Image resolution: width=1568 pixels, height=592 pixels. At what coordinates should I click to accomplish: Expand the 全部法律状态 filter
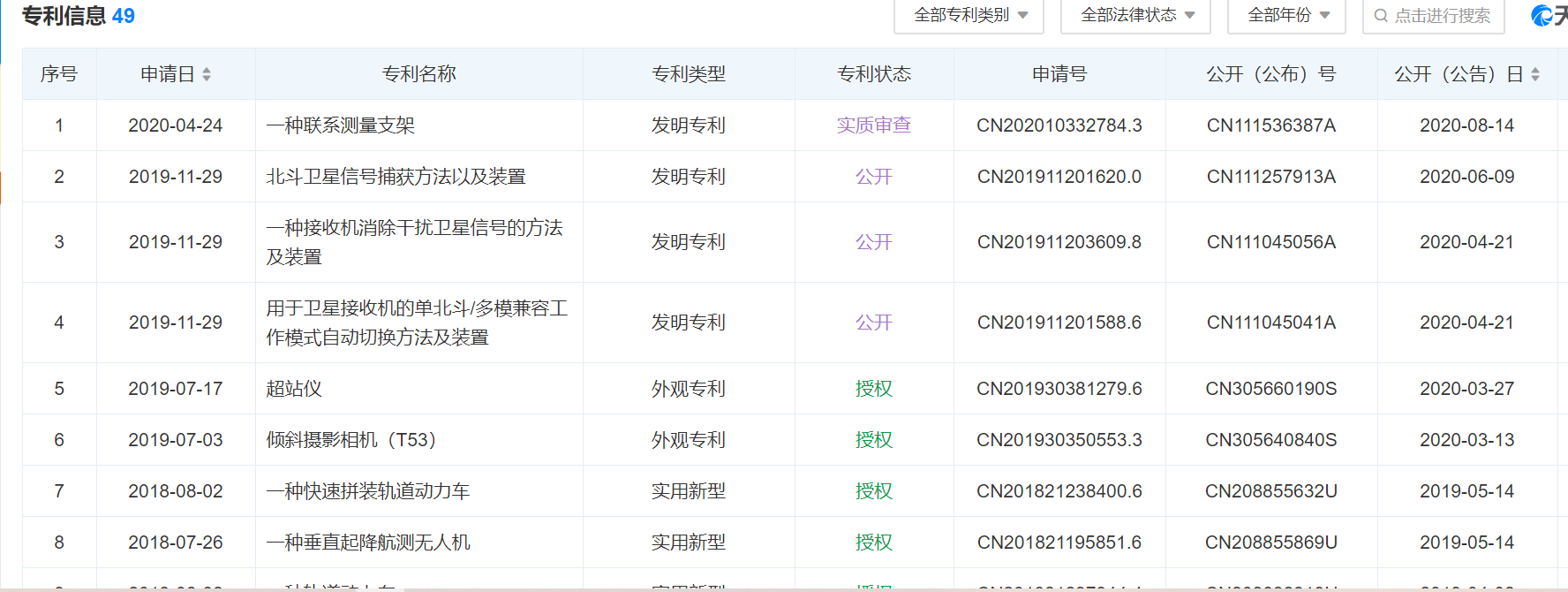pyautogui.click(x=1135, y=16)
